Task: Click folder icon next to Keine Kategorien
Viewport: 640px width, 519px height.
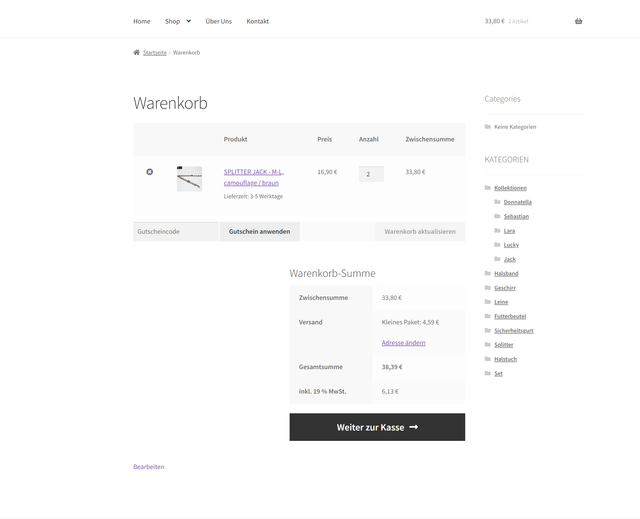Action: [487, 126]
